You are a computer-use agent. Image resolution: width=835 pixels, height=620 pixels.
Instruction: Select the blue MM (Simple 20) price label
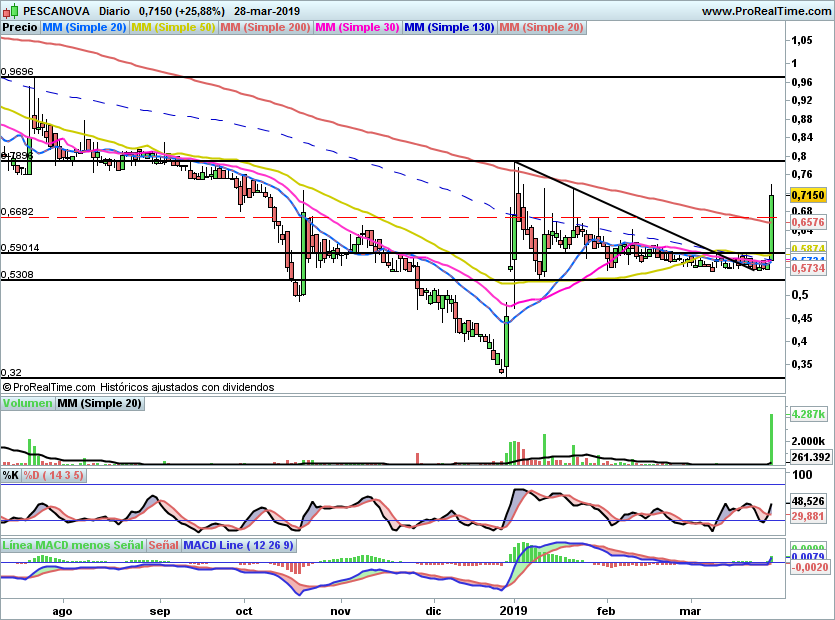(85, 28)
